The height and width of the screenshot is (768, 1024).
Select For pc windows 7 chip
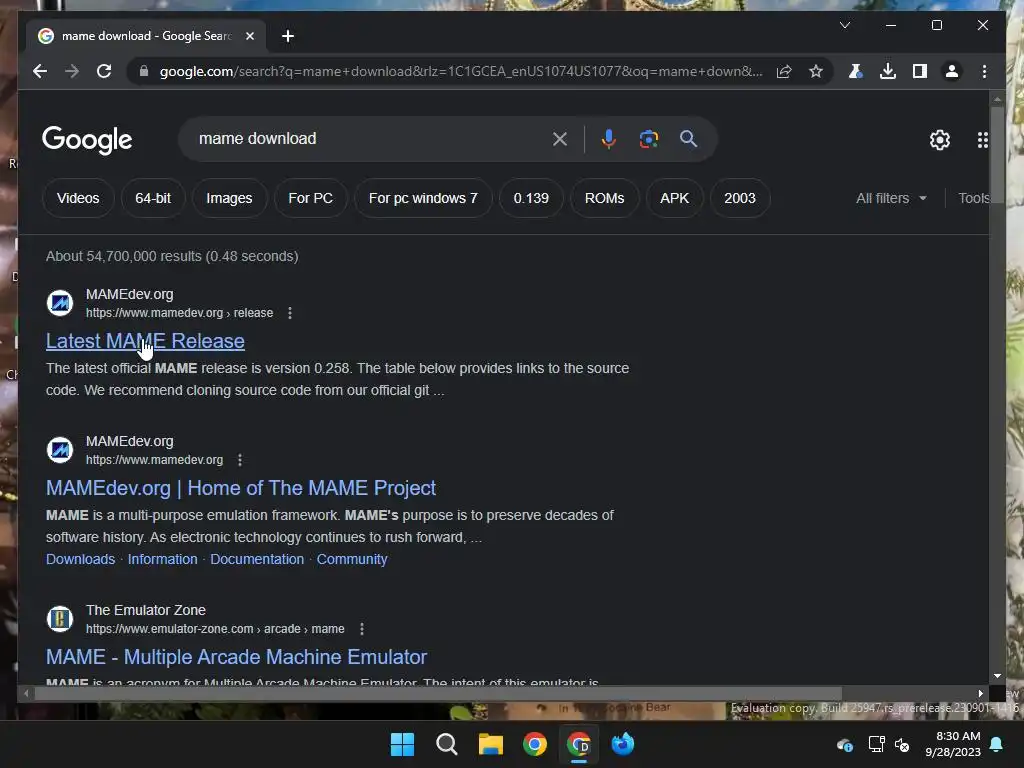pos(423,198)
